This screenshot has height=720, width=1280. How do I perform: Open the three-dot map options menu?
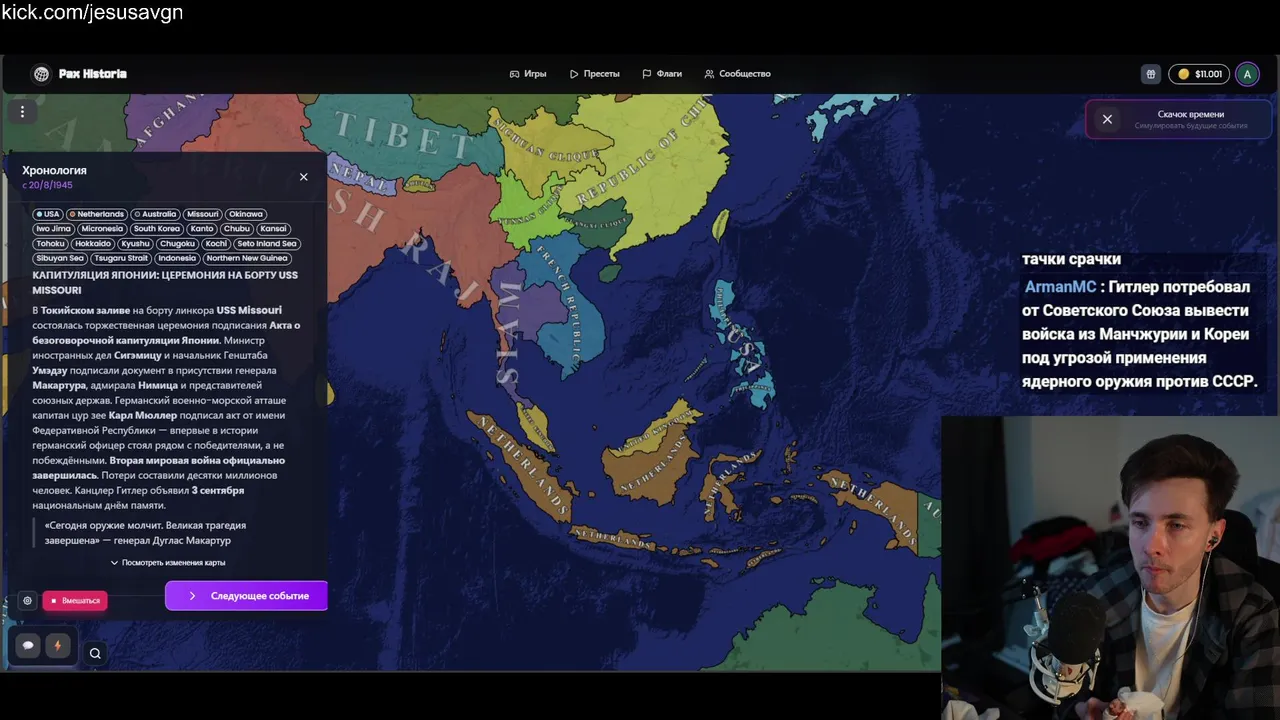tap(22, 111)
